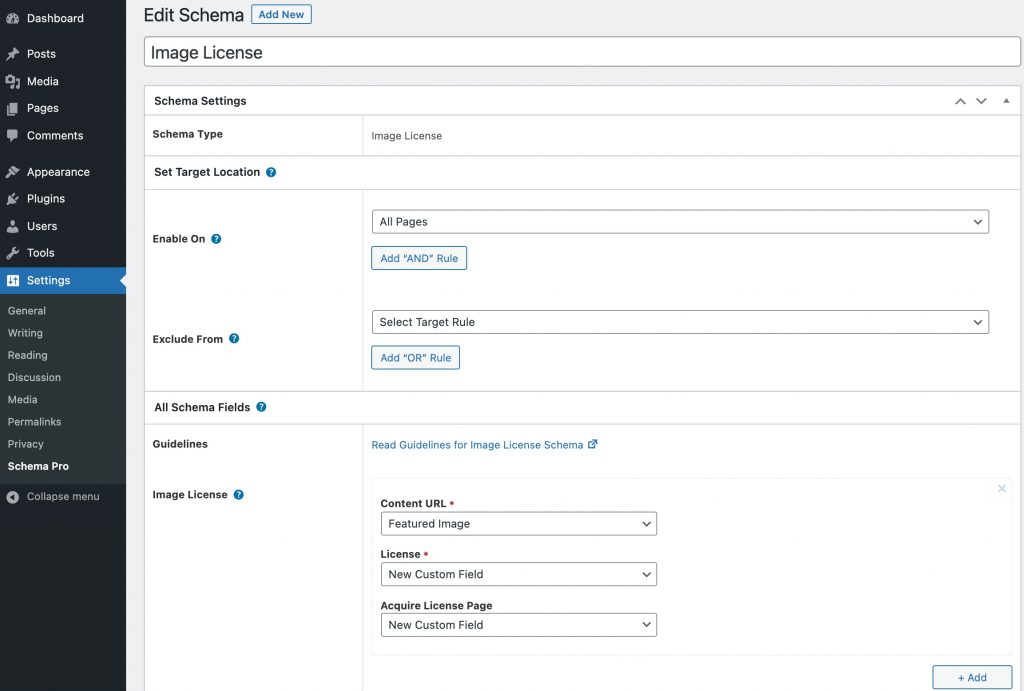Open the Plugins menu in sidebar
The image size is (1024, 691).
[46, 199]
